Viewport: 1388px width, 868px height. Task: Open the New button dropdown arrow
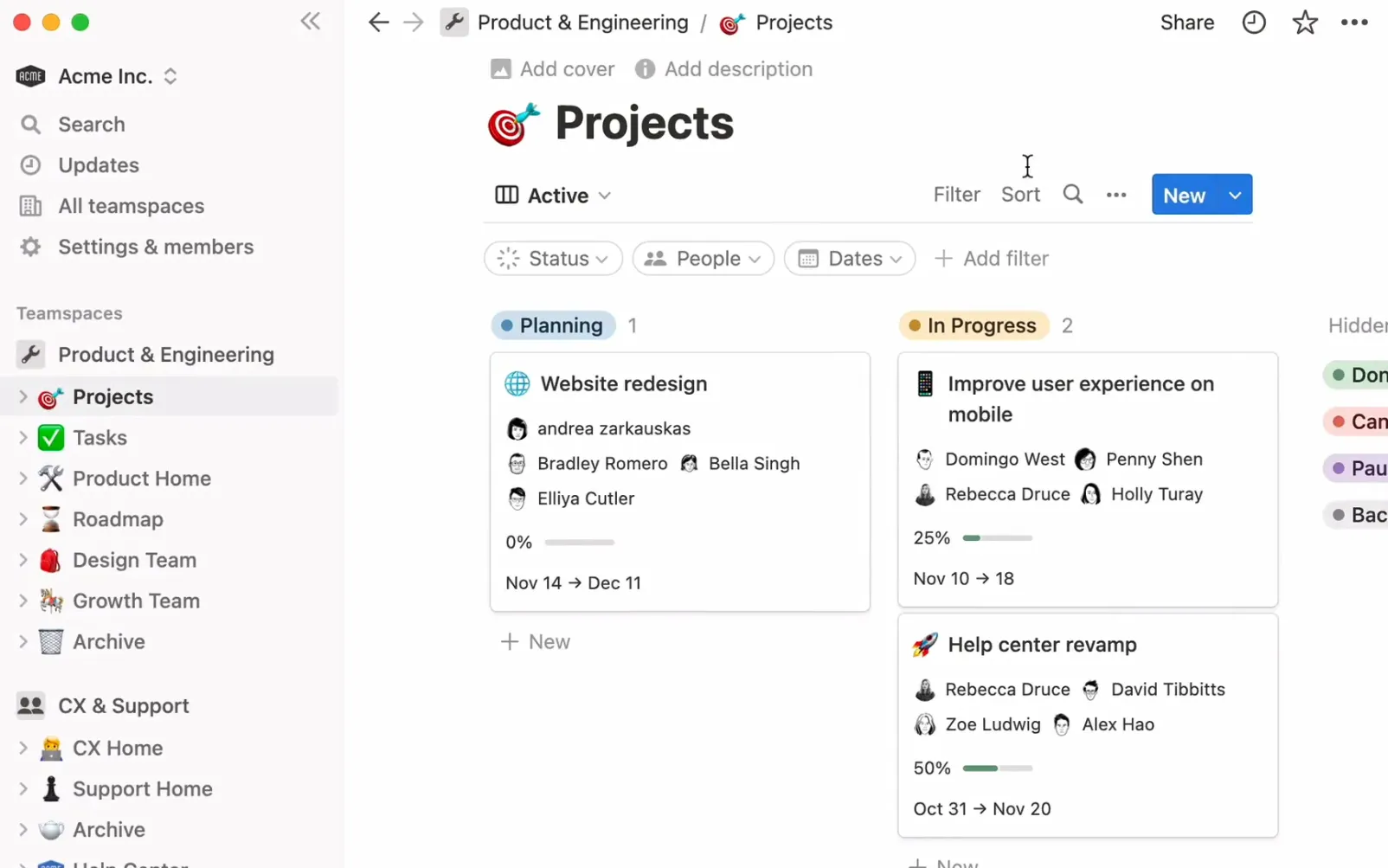pyautogui.click(x=1235, y=196)
